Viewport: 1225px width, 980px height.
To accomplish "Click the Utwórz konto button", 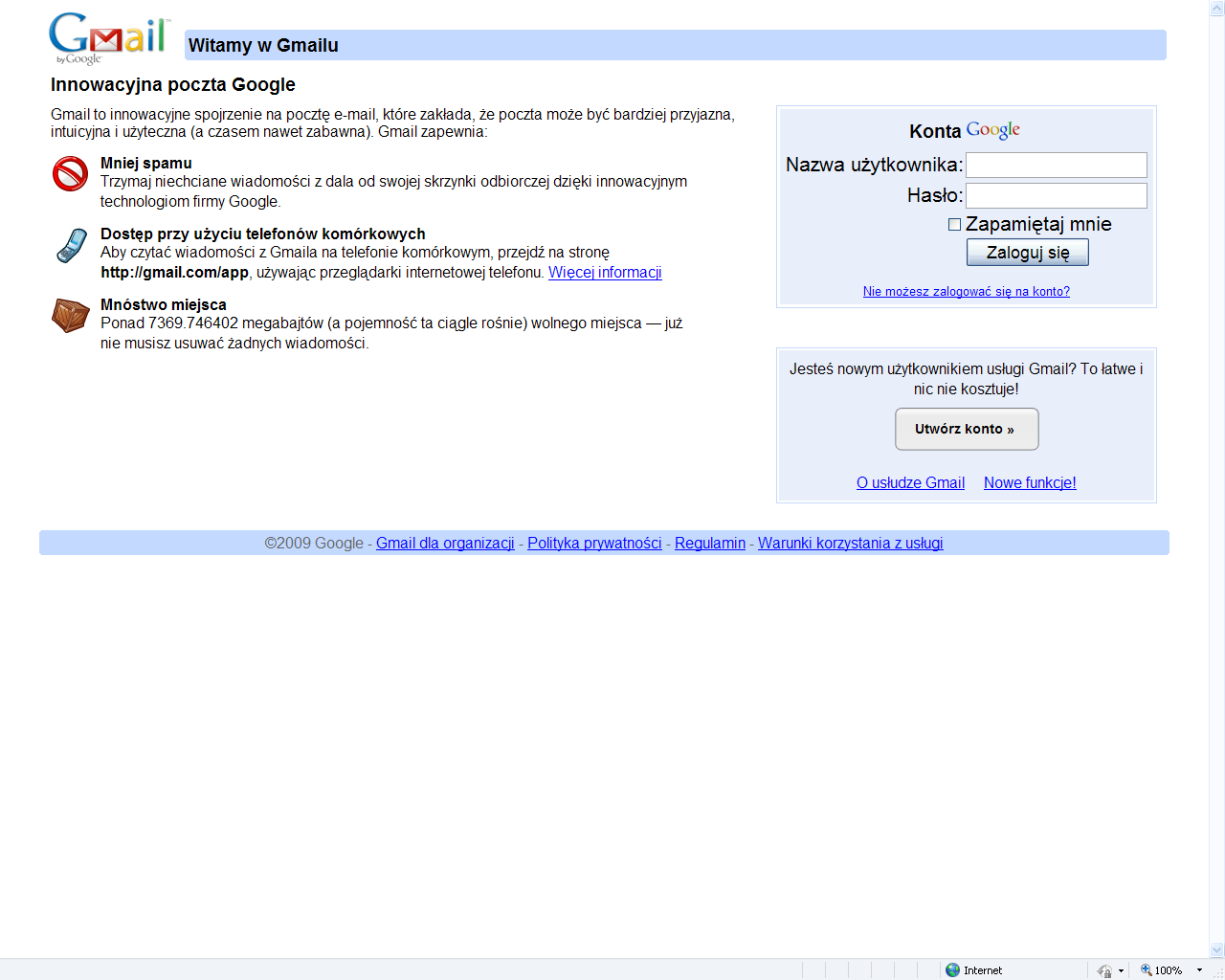I will [967, 429].
